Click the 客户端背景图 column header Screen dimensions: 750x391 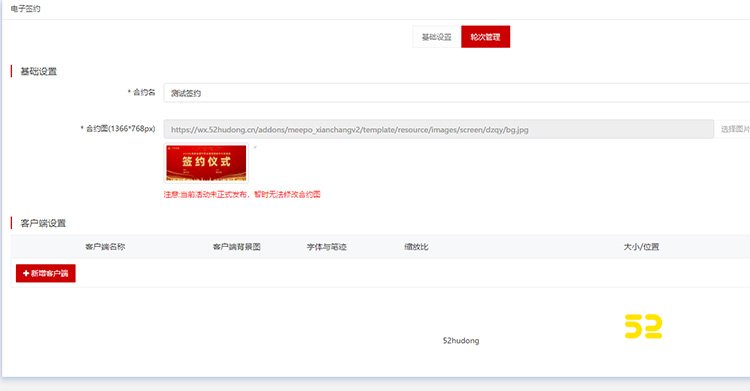tap(237, 247)
